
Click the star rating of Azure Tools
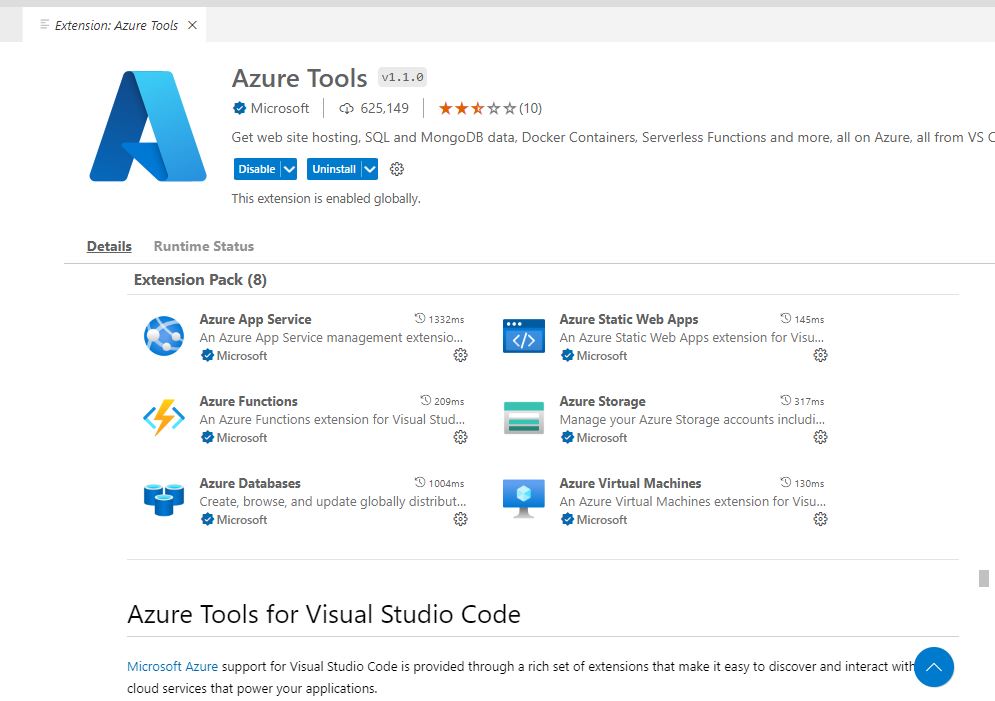click(477, 108)
